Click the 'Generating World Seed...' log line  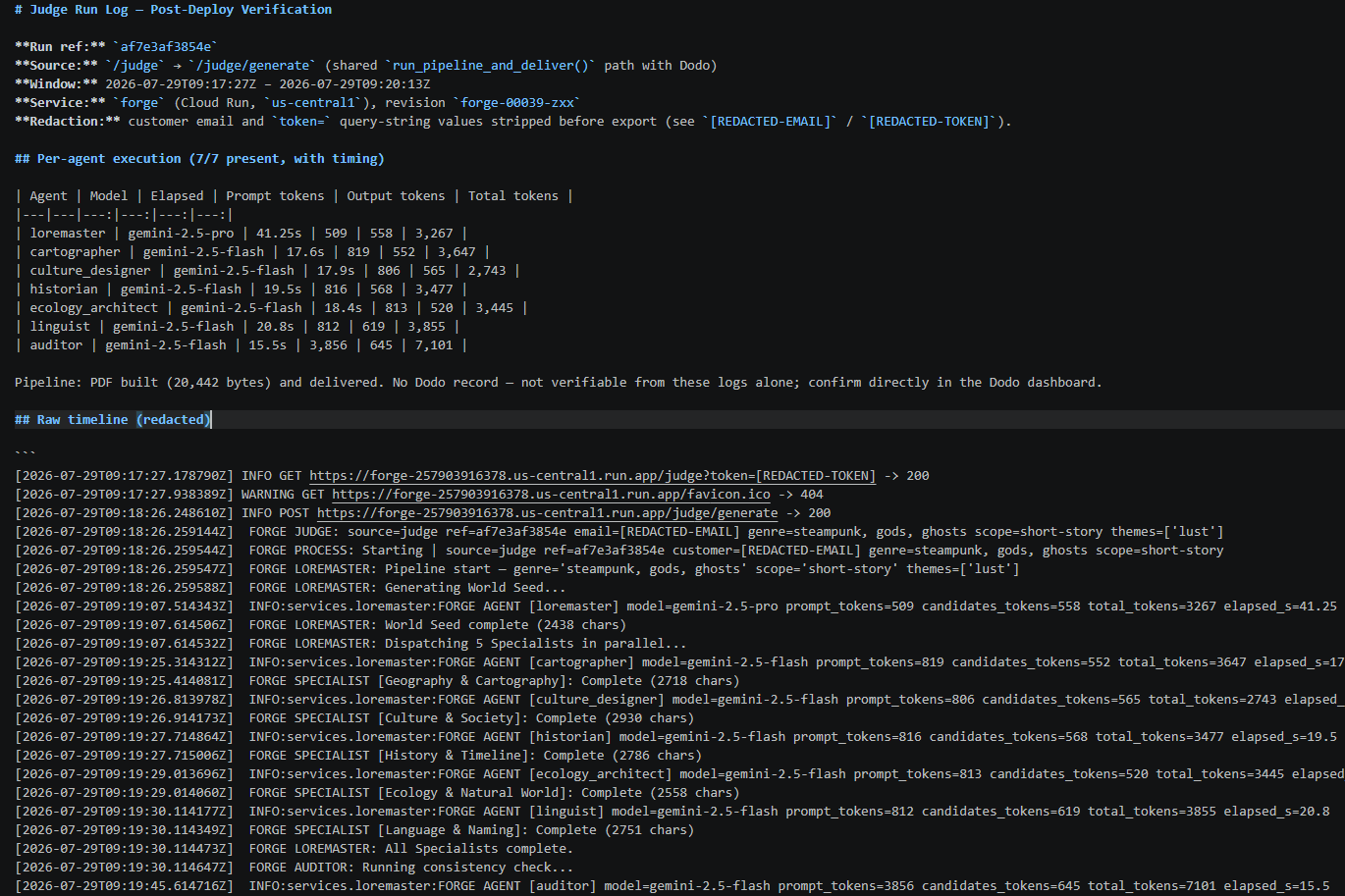click(291, 588)
